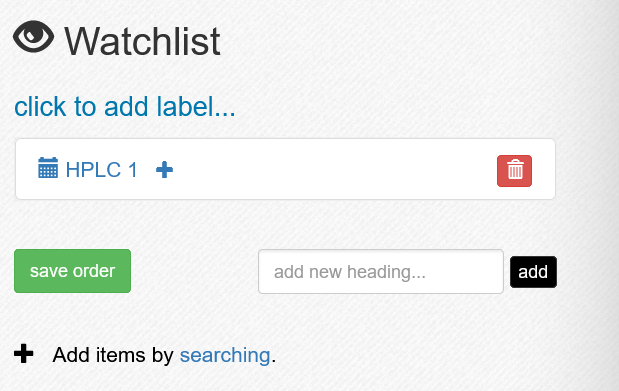Click the black add button
This screenshot has width=619, height=391.
[533, 272]
